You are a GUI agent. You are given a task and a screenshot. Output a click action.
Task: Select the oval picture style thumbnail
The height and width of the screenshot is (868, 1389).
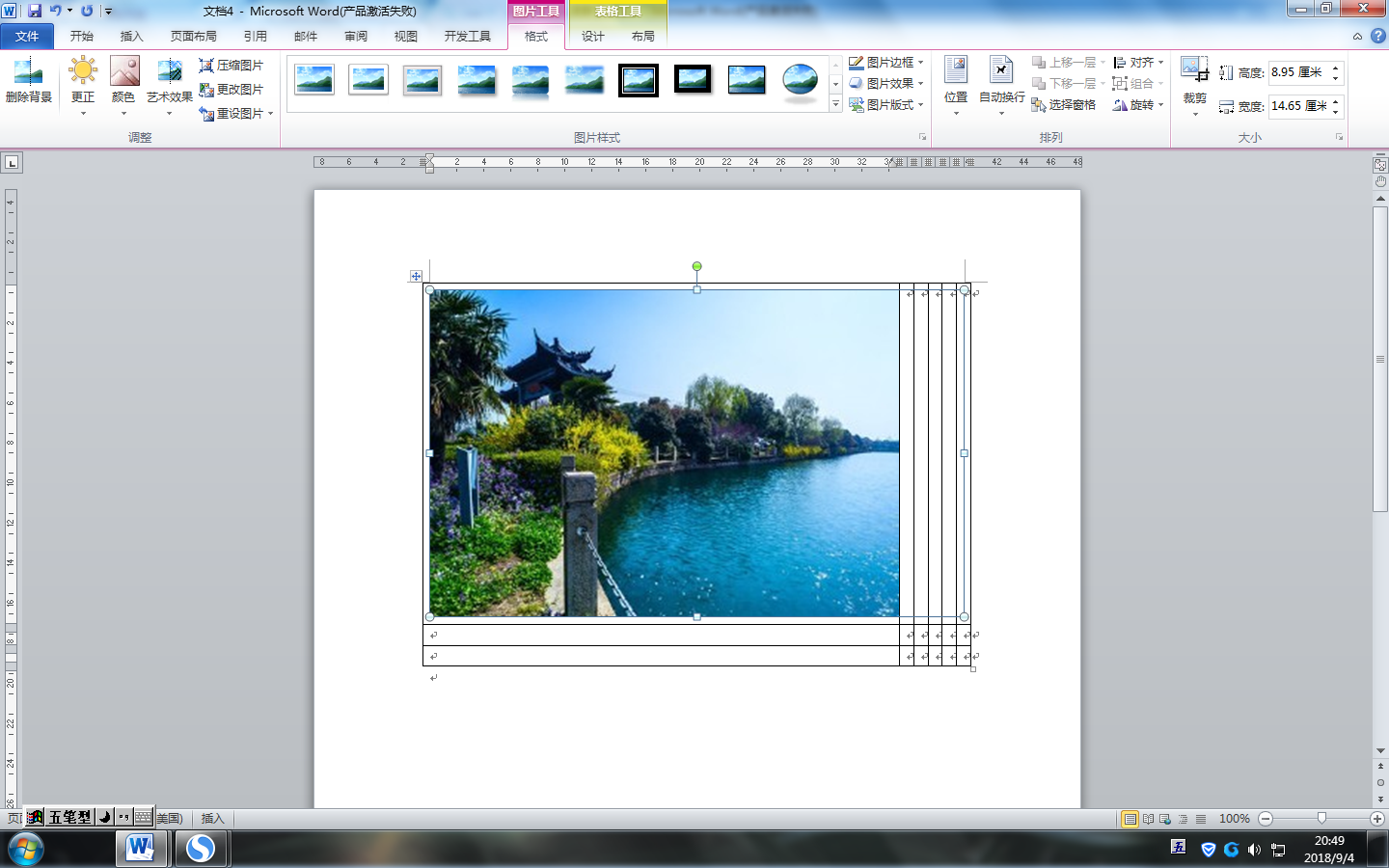800,81
